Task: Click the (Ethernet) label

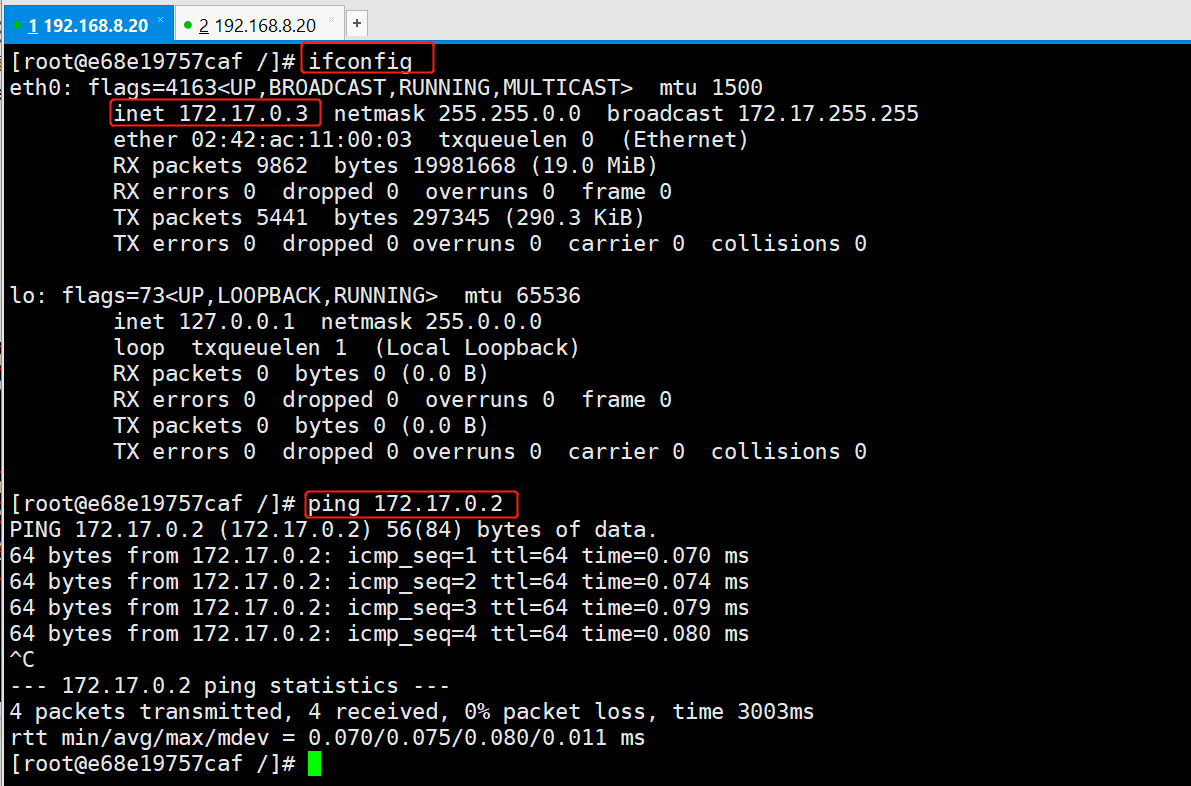Action: [685, 140]
